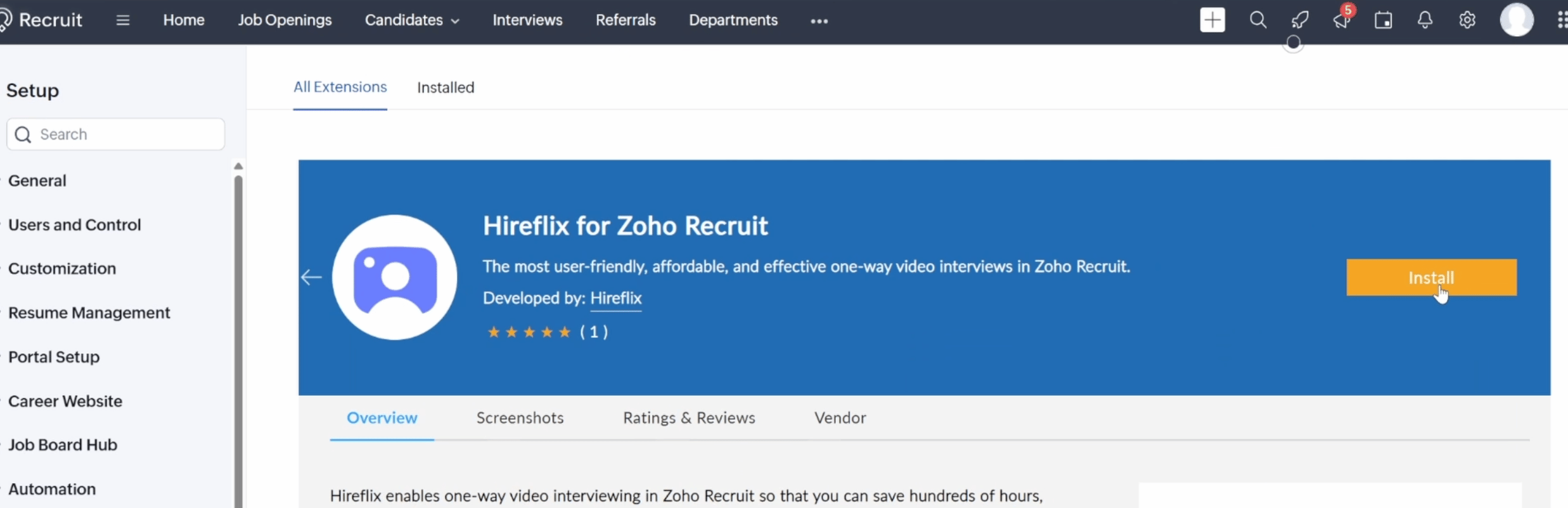Click the plus quick-create icon

(1212, 20)
